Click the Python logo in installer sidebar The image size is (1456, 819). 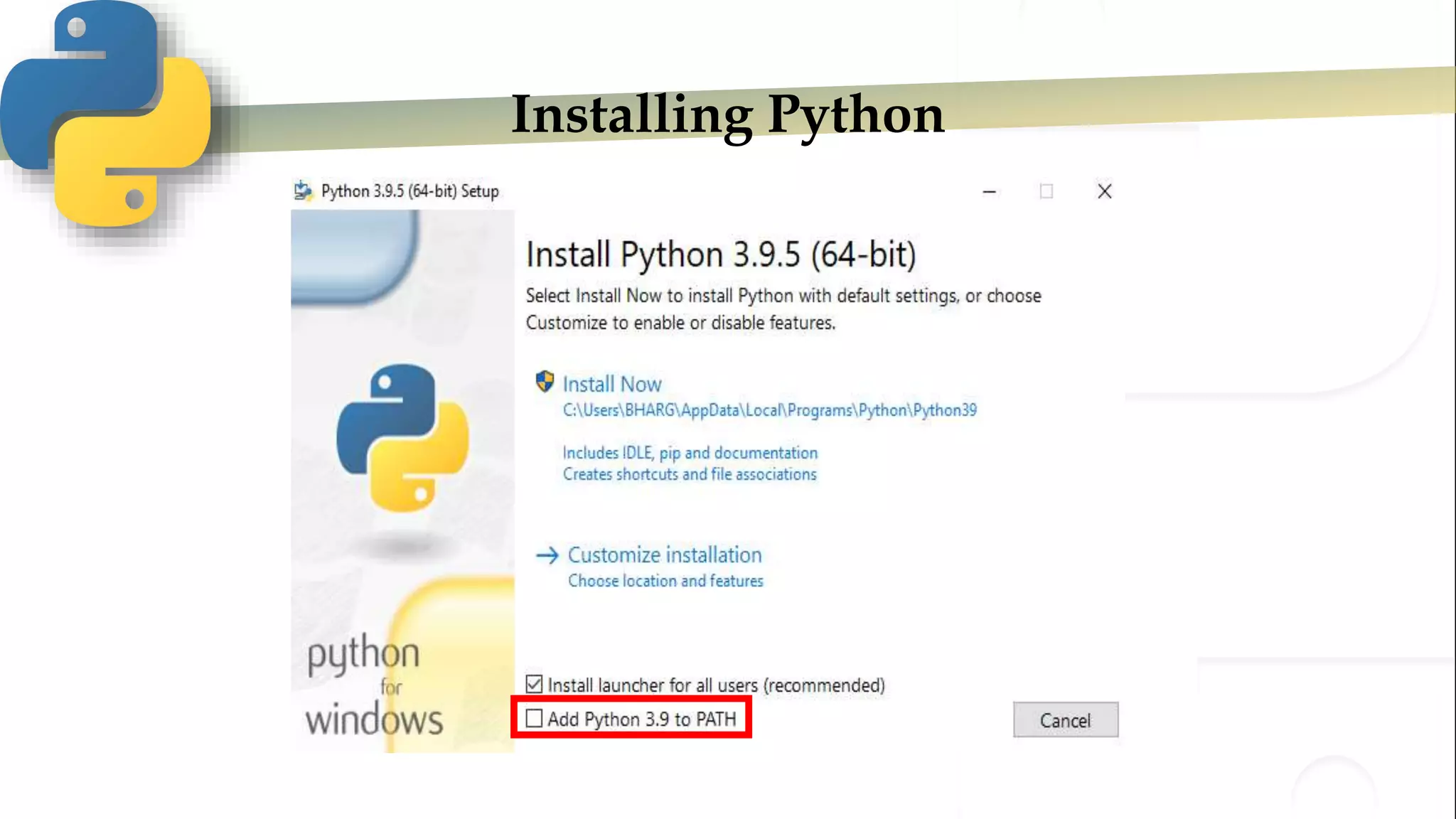[x=402, y=438]
